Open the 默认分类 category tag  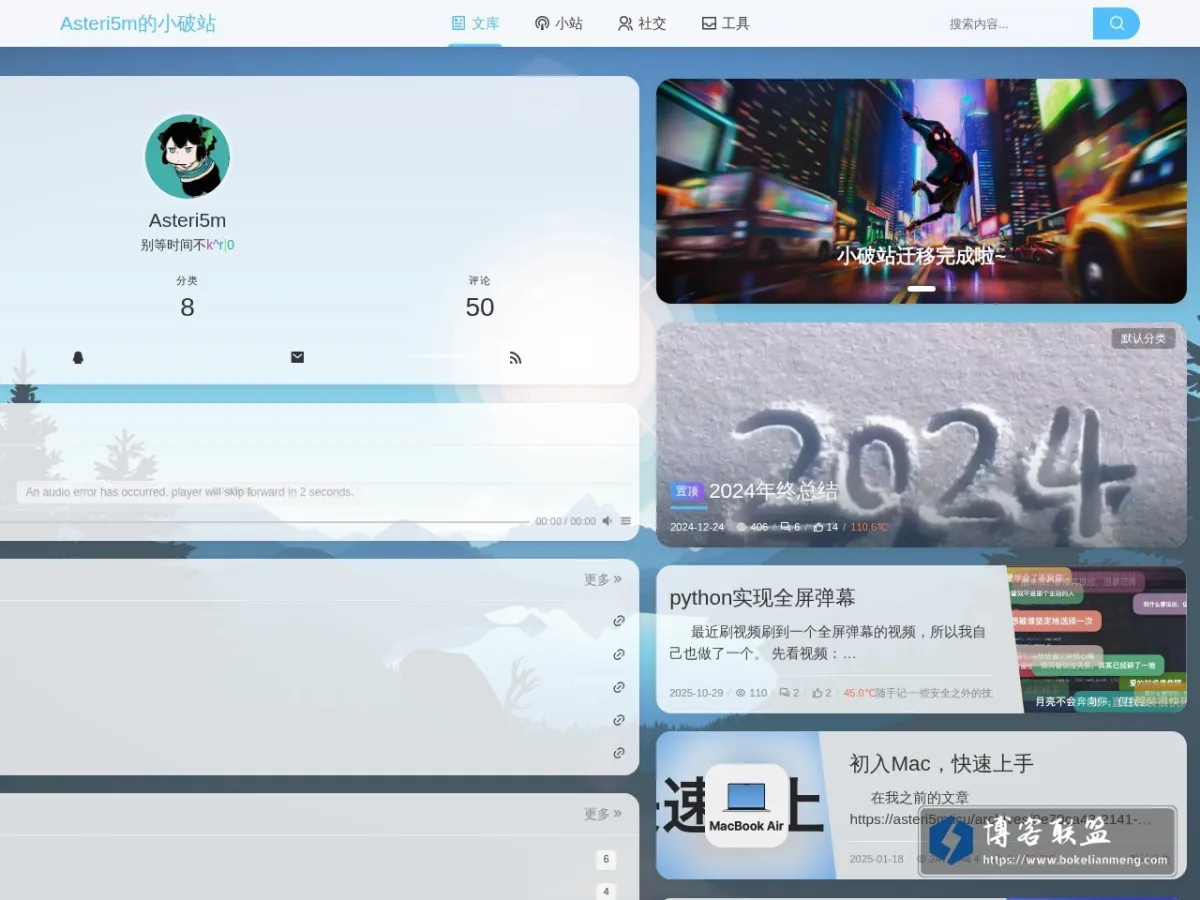click(x=1143, y=339)
